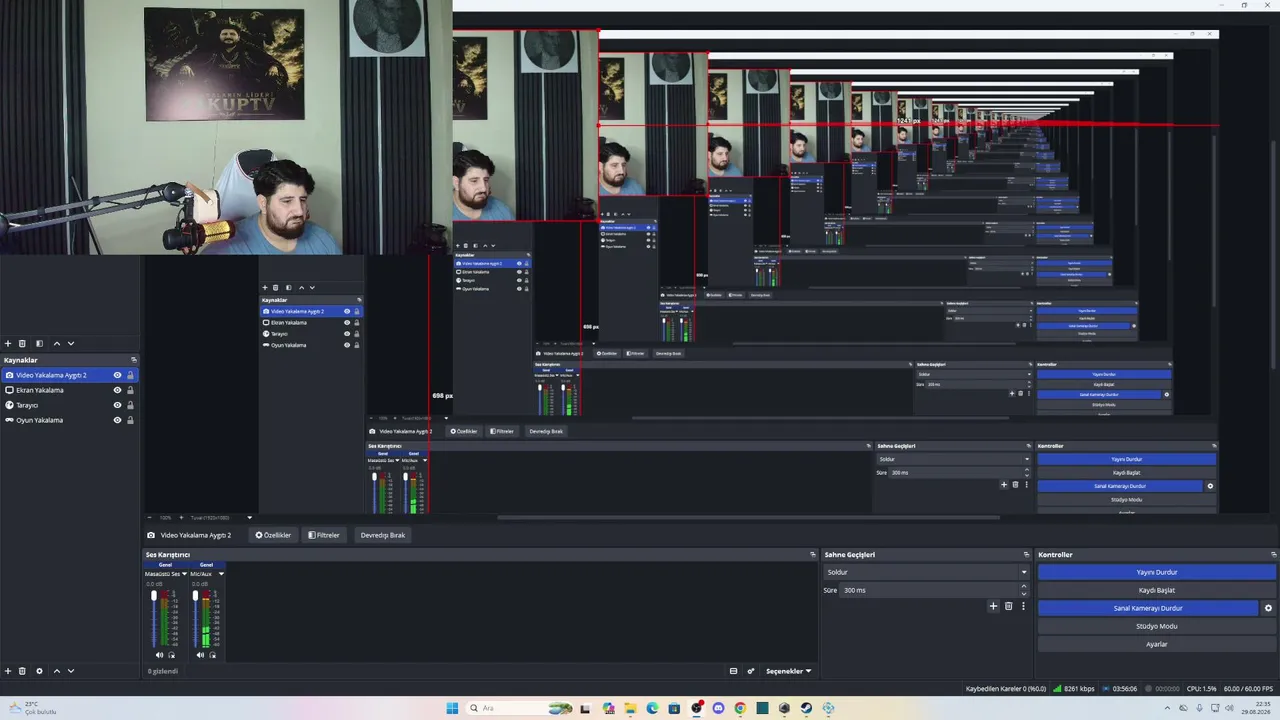Open the Seçenekler mixer options dropdown
This screenshot has height=720, width=1280.
pyautogui.click(x=788, y=671)
